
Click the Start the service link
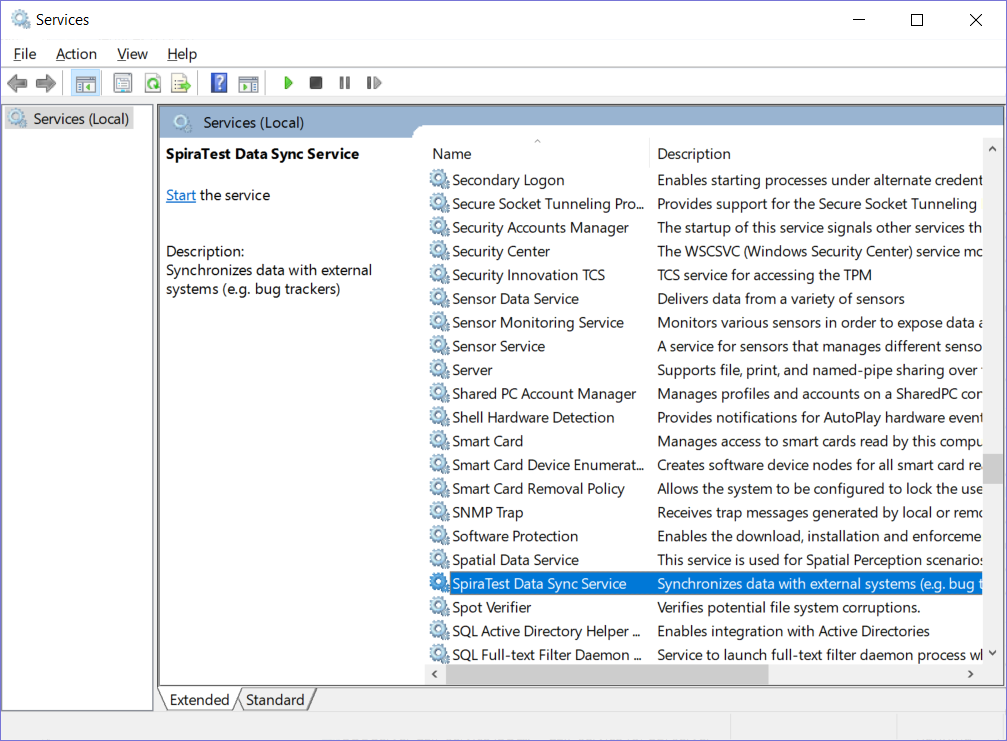coord(181,195)
